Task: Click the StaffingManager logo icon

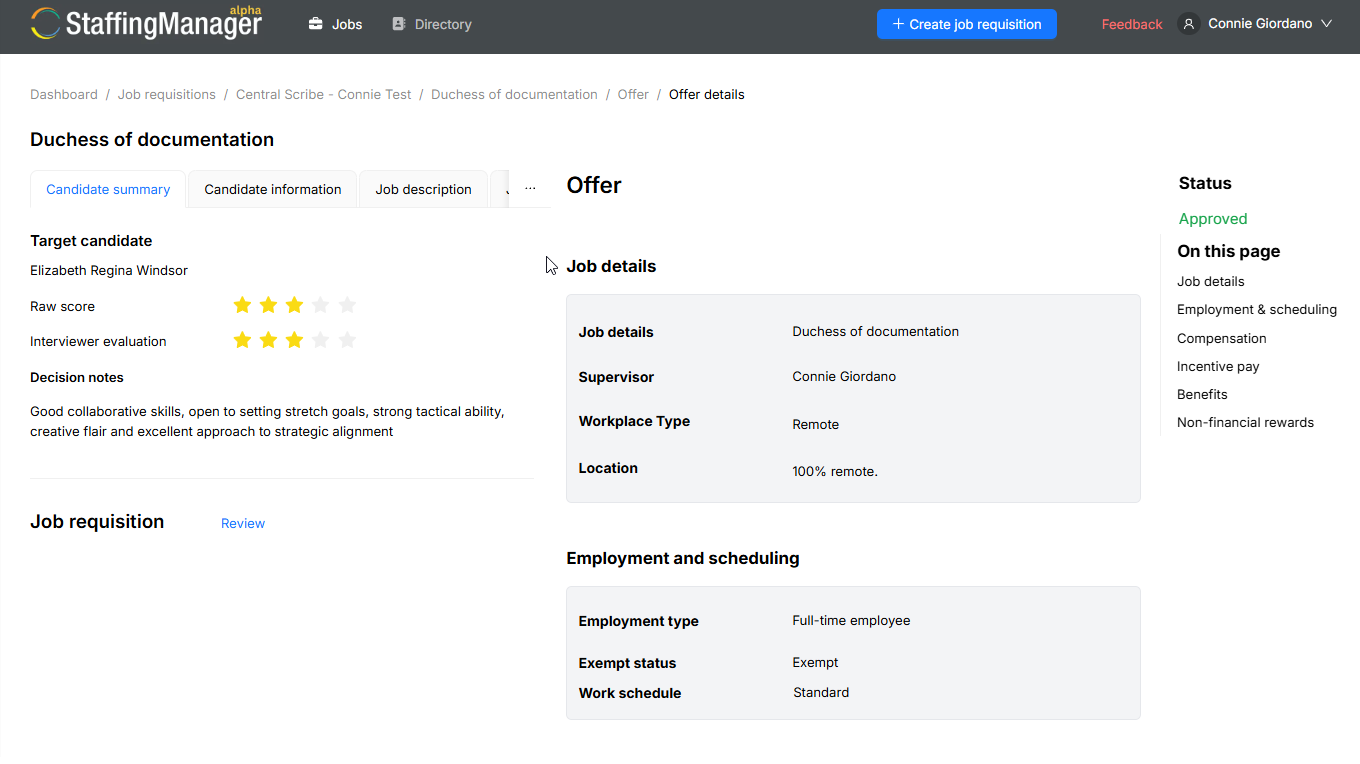Action: click(45, 23)
